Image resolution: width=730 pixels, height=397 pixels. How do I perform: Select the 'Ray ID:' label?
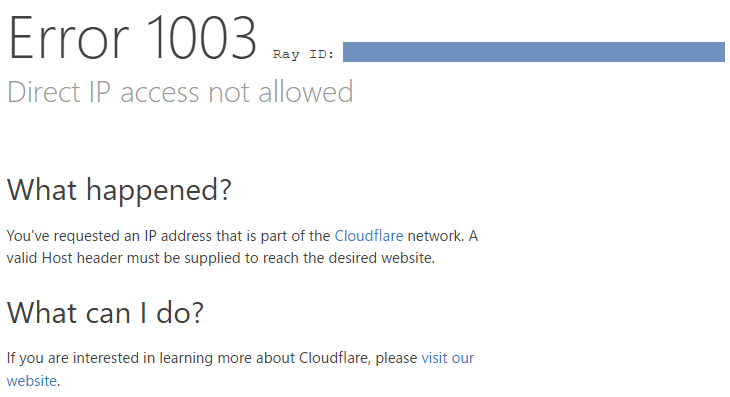[304, 54]
